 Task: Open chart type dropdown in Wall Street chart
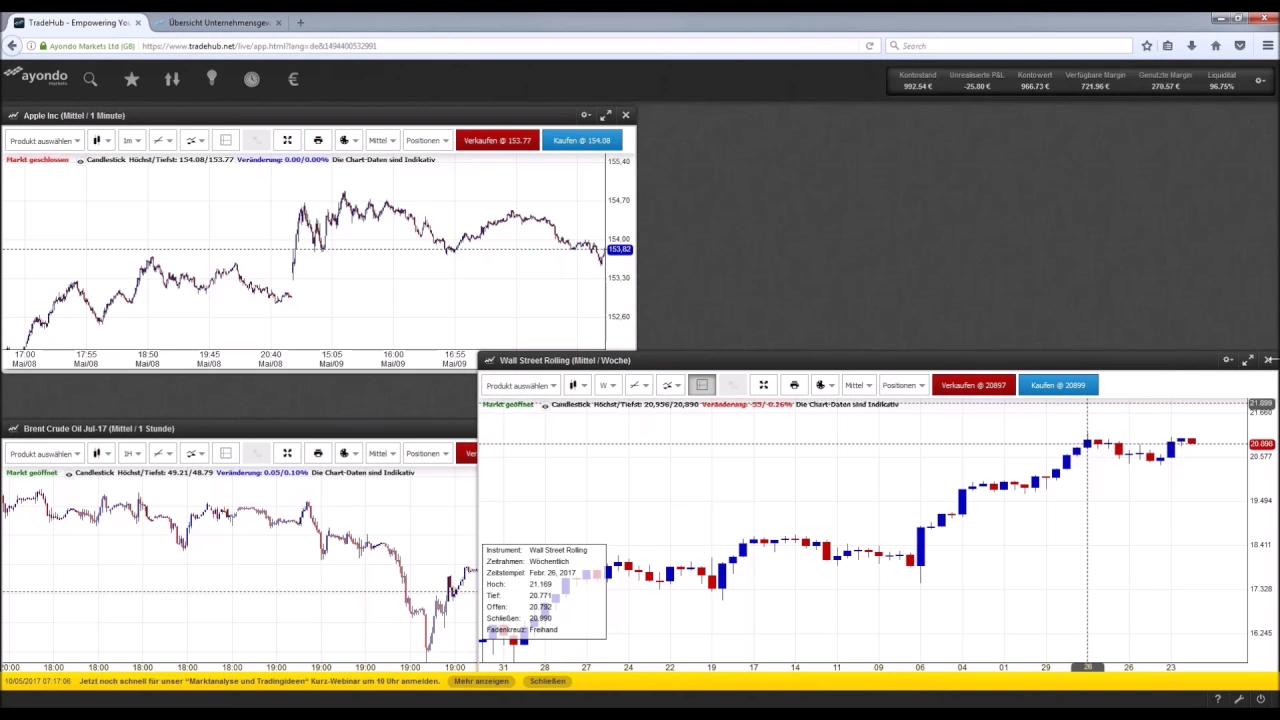click(576, 385)
